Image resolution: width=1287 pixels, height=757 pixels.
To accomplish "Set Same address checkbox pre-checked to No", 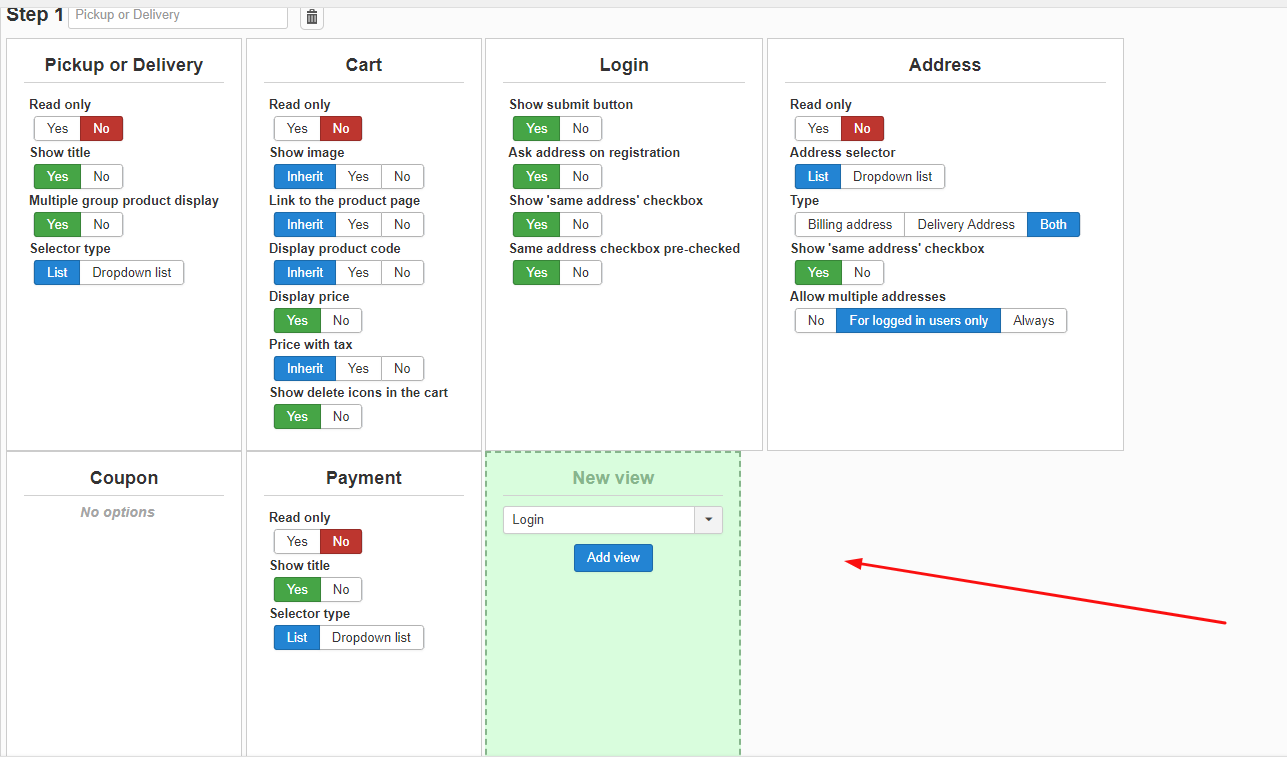I will point(581,272).
